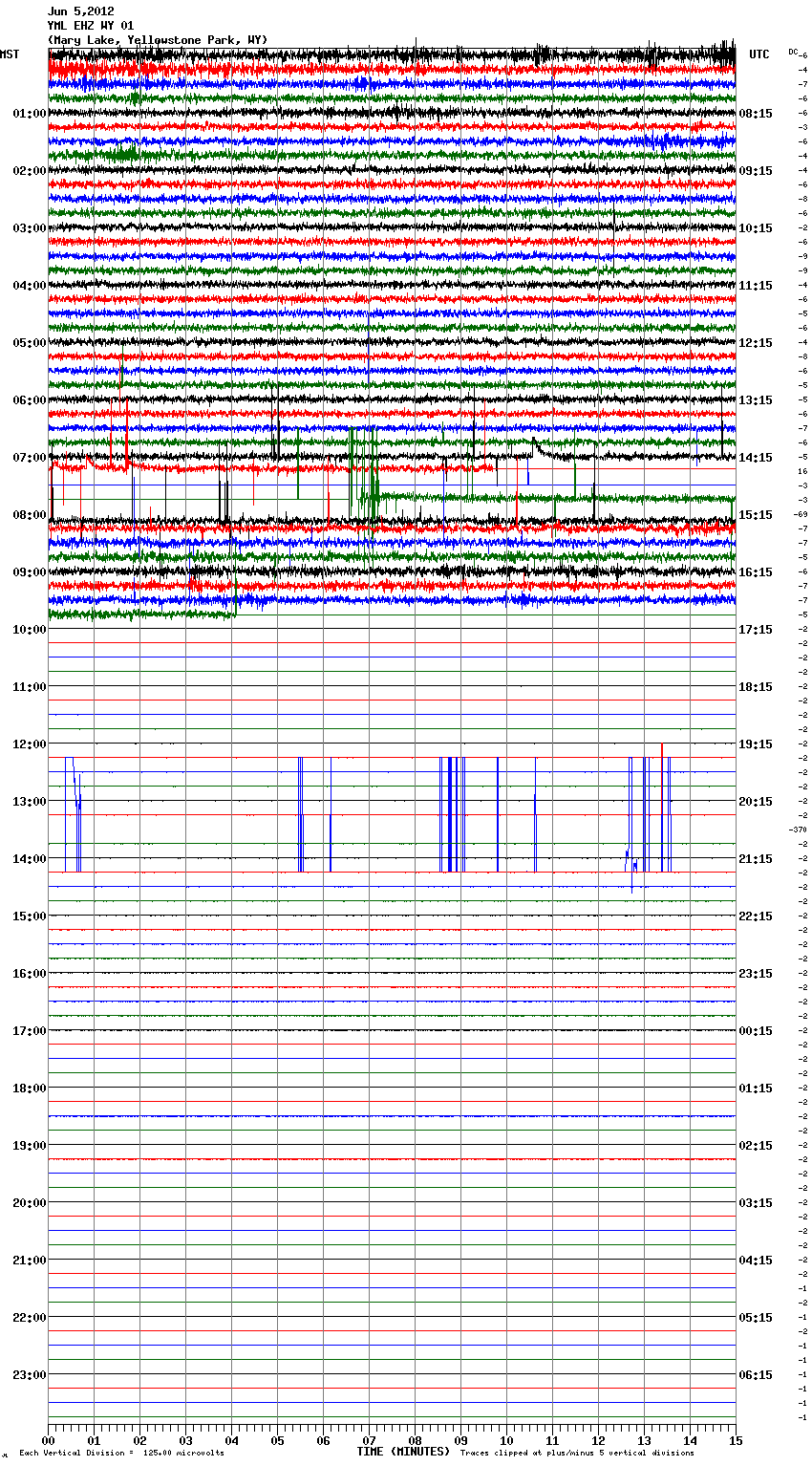
Task: Select the MST '01:00' row label
Action: (x=30, y=114)
